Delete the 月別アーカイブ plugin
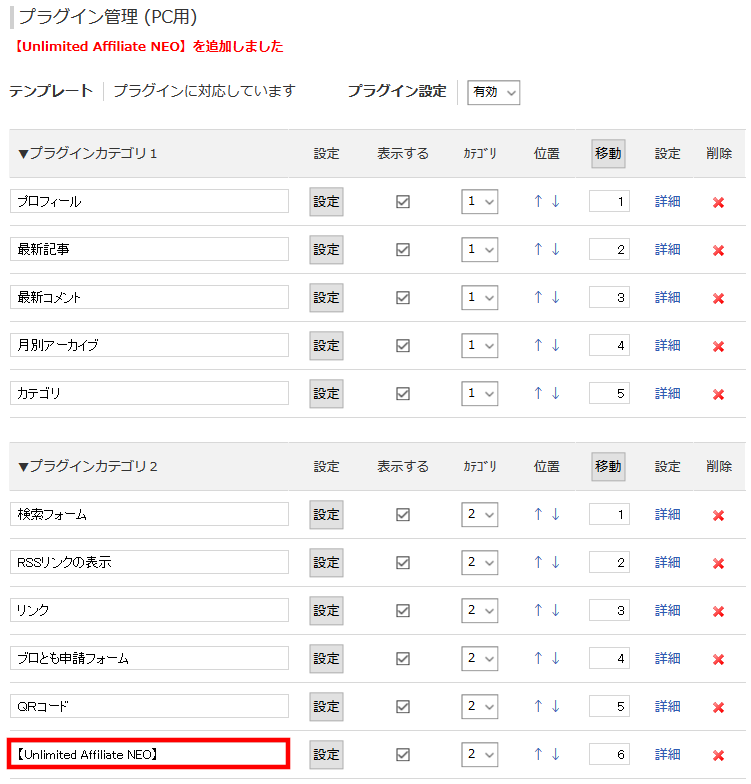 pyautogui.click(x=718, y=346)
